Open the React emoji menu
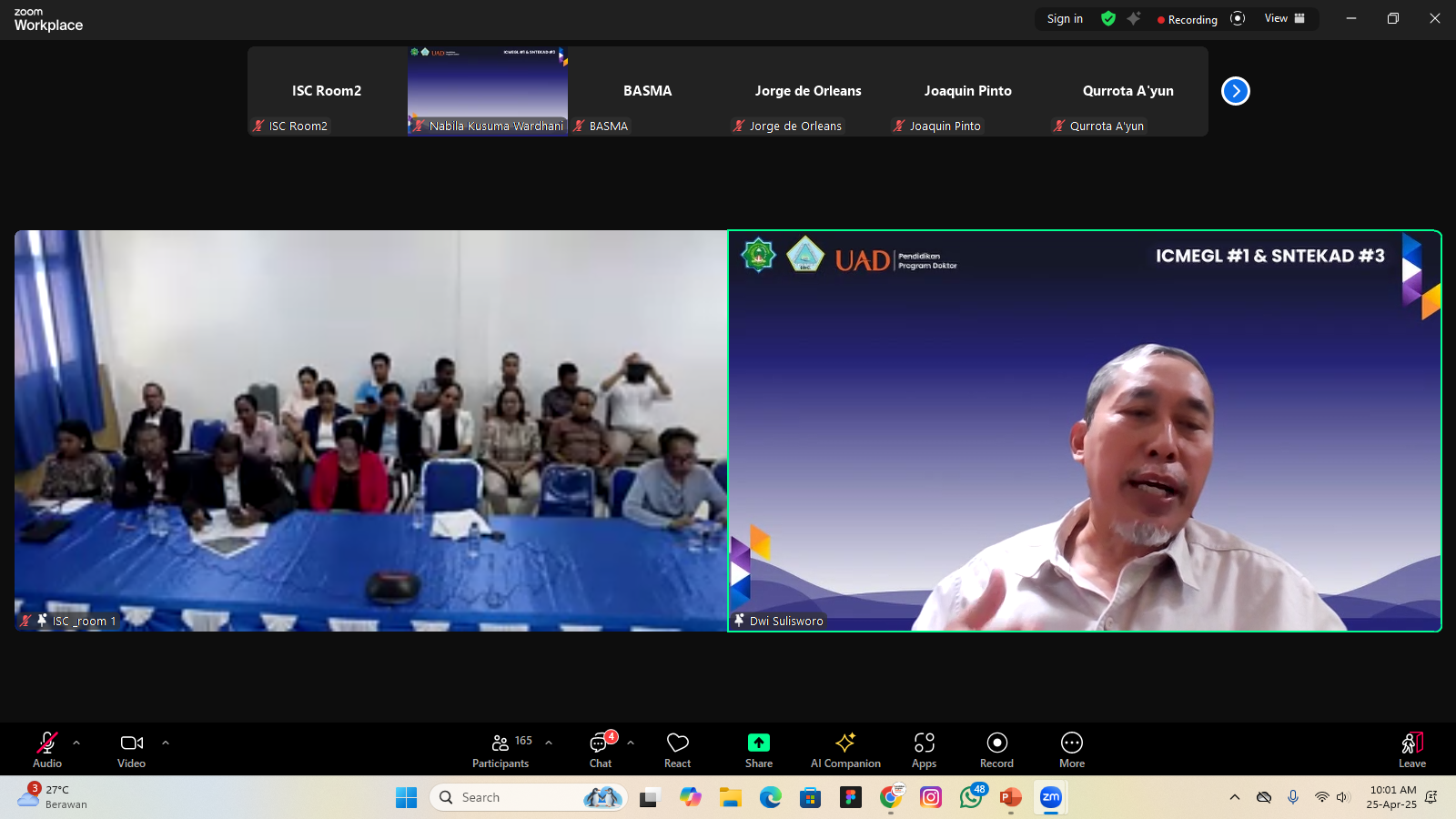 677,750
